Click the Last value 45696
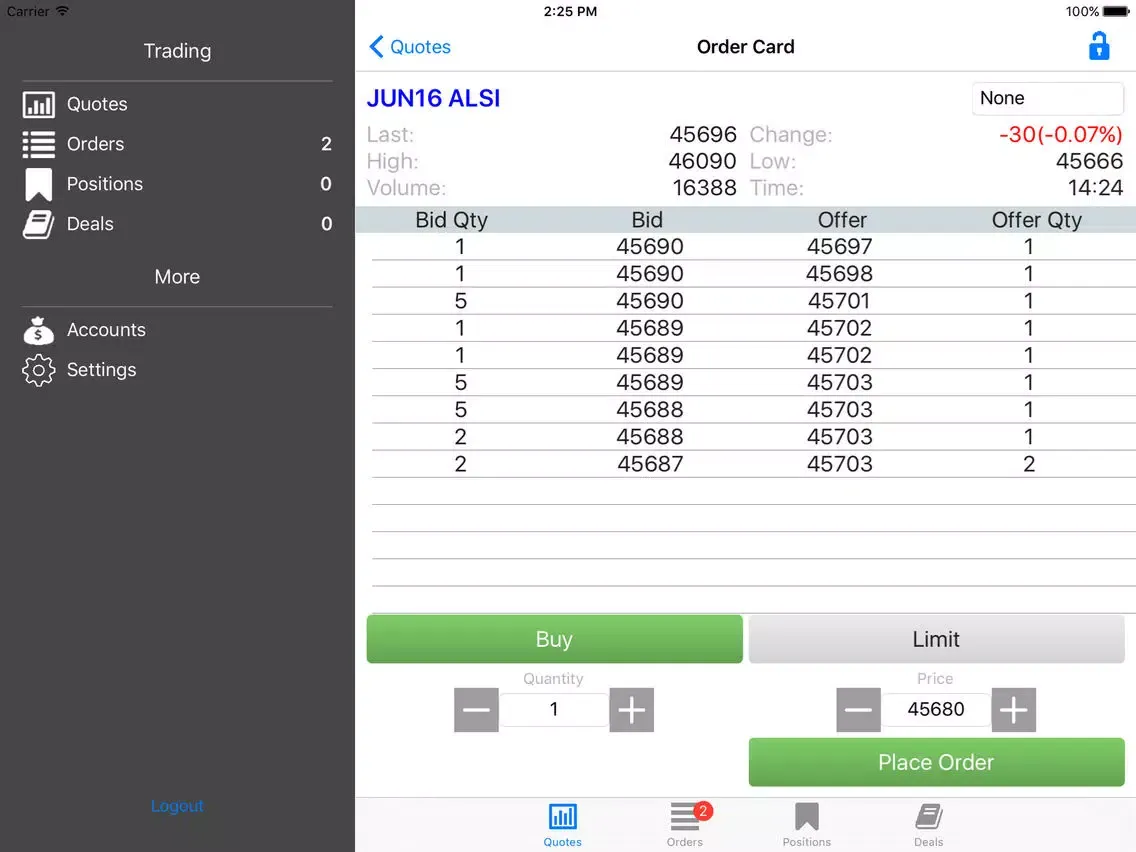The height and width of the screenshot is (852, 1136). coord(703,135)
